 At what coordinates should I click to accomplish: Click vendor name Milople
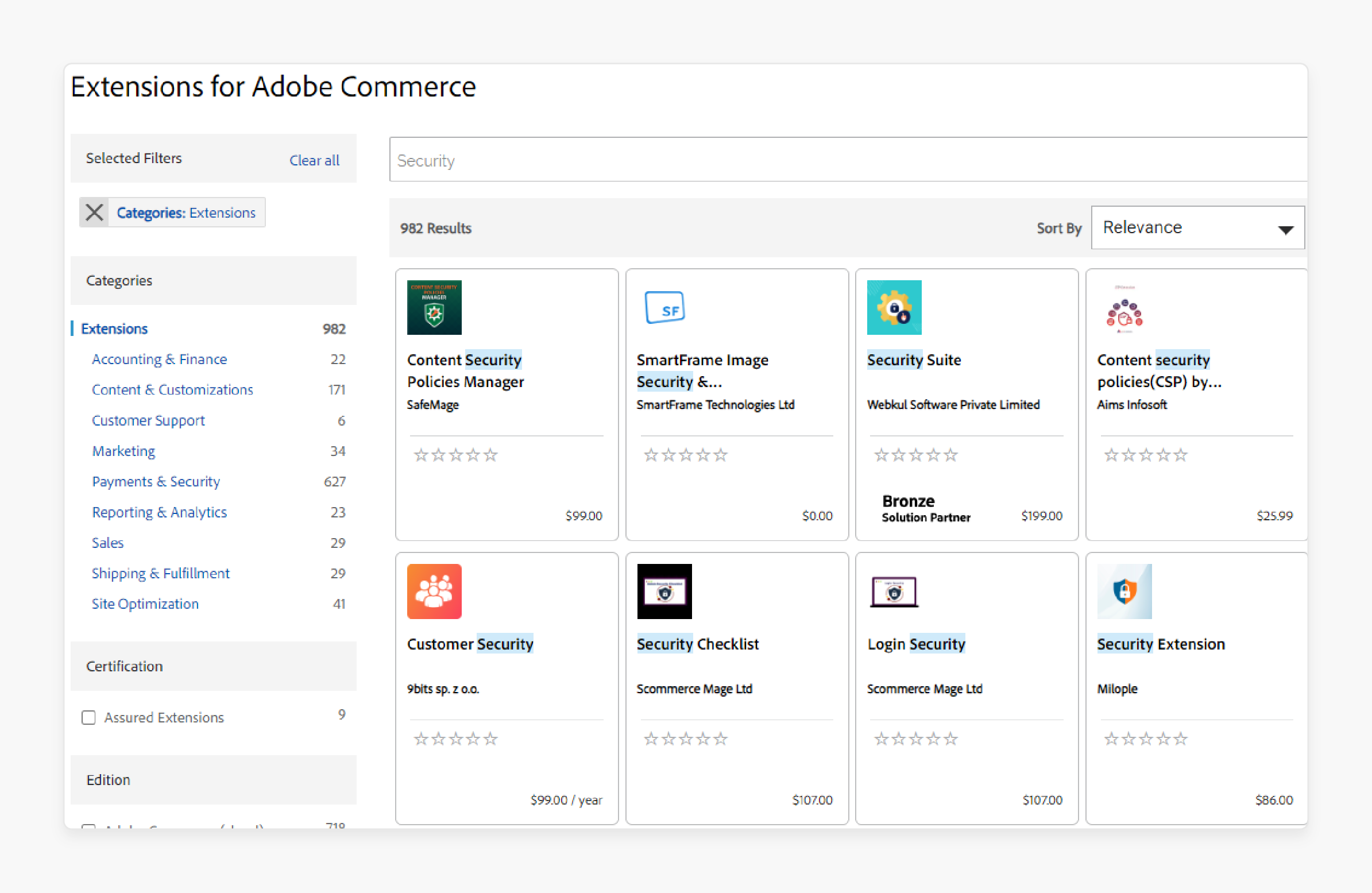[1117, 689]
